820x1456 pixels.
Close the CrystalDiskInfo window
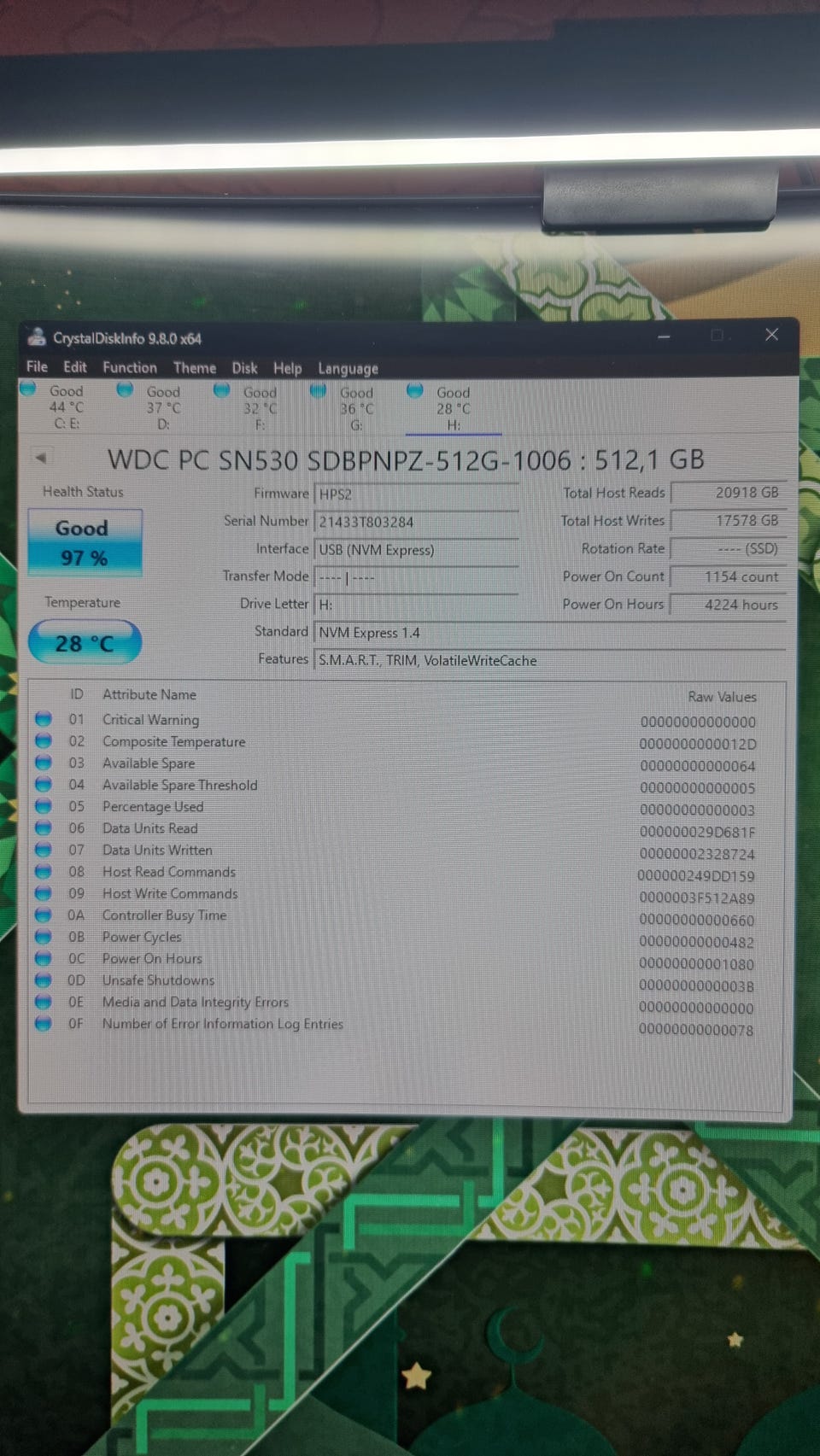771,335
